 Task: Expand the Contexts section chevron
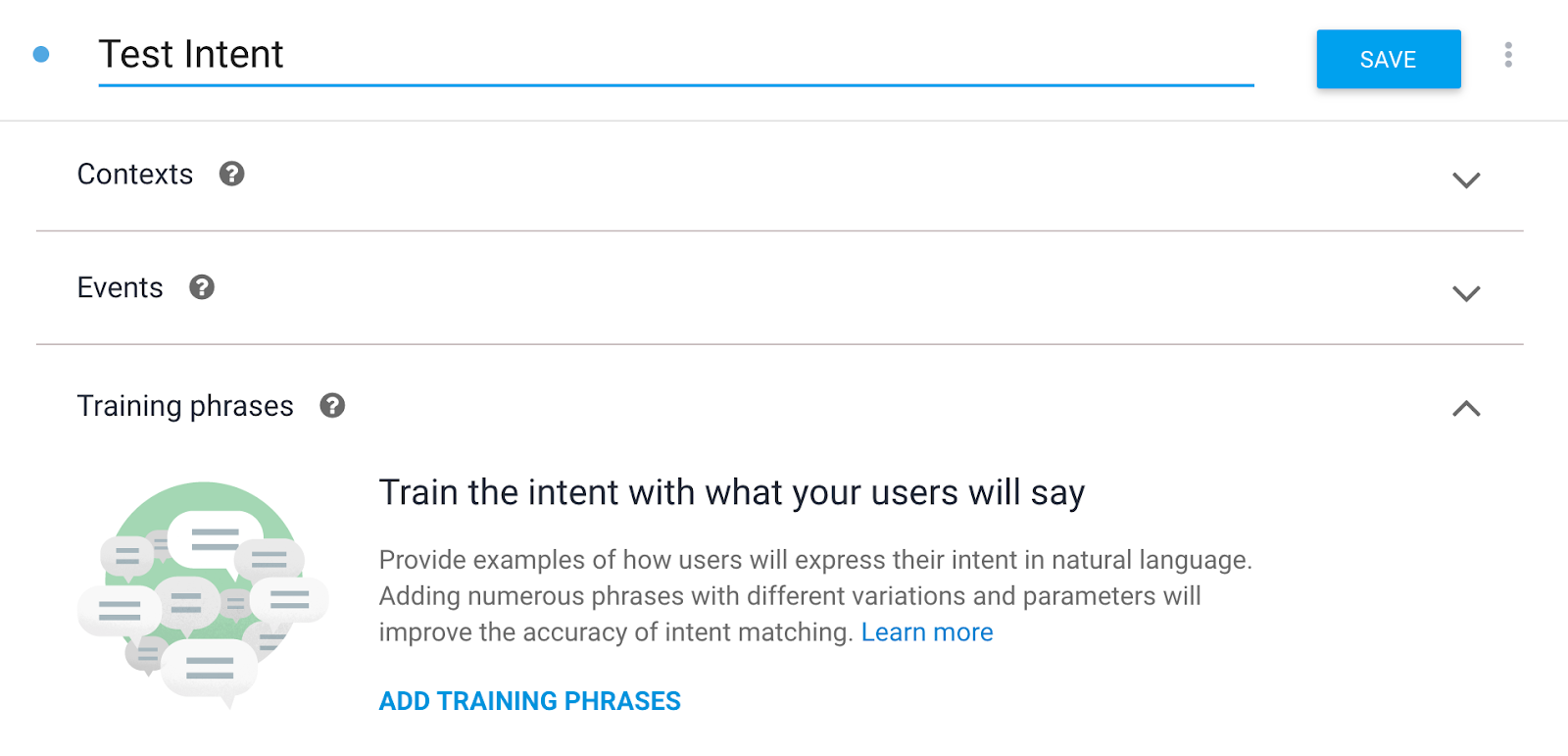pyautogui.click(x=1466, y=179)
